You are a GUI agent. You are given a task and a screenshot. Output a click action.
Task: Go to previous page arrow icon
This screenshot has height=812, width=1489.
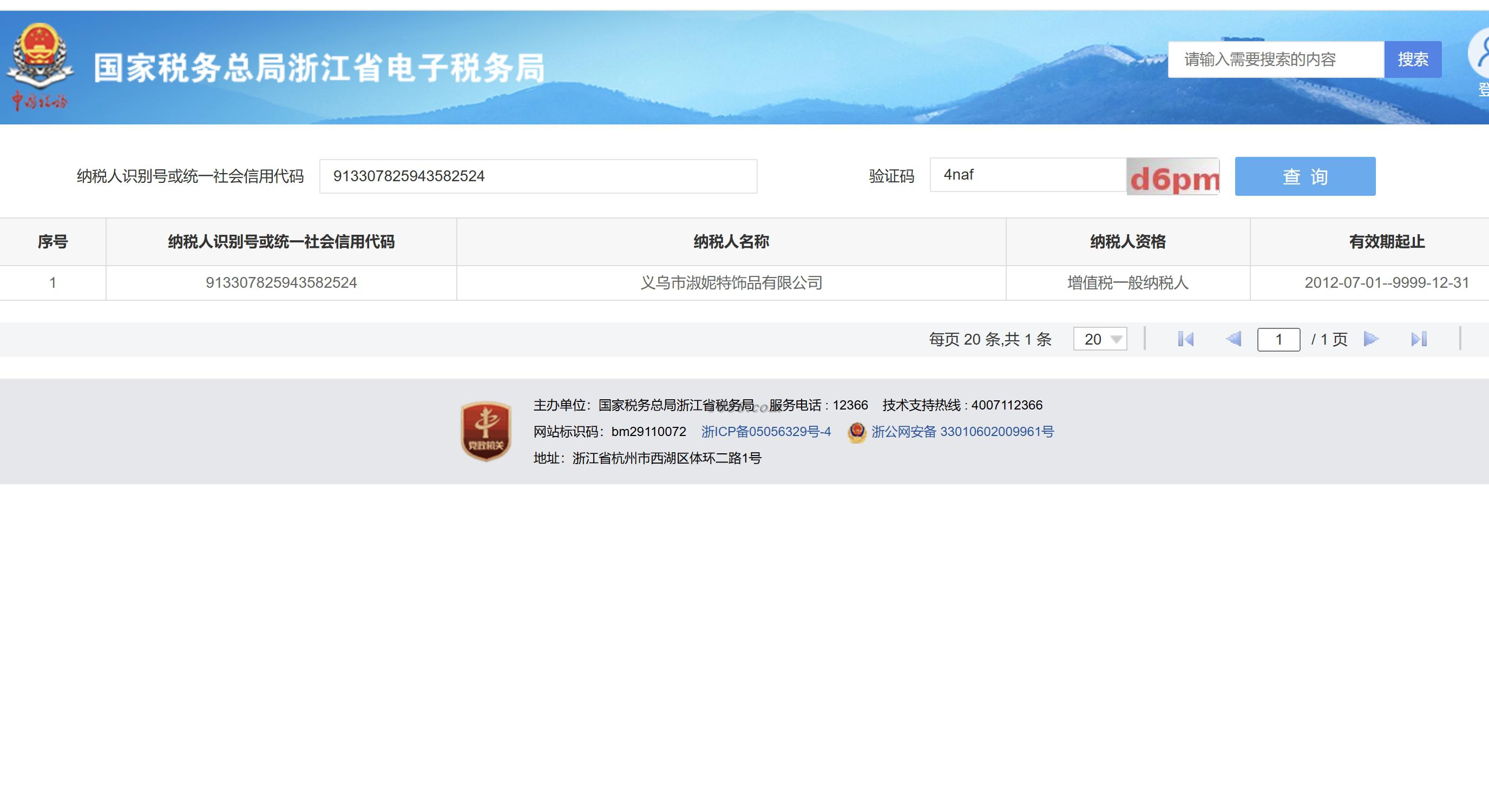coord(1233,339)
